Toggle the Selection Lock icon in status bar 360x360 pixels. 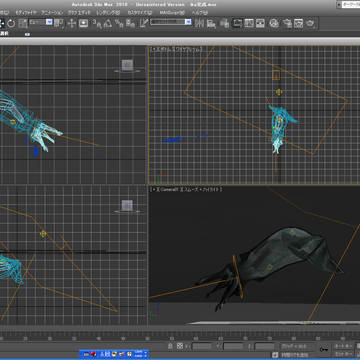click(x=171, y=346)
